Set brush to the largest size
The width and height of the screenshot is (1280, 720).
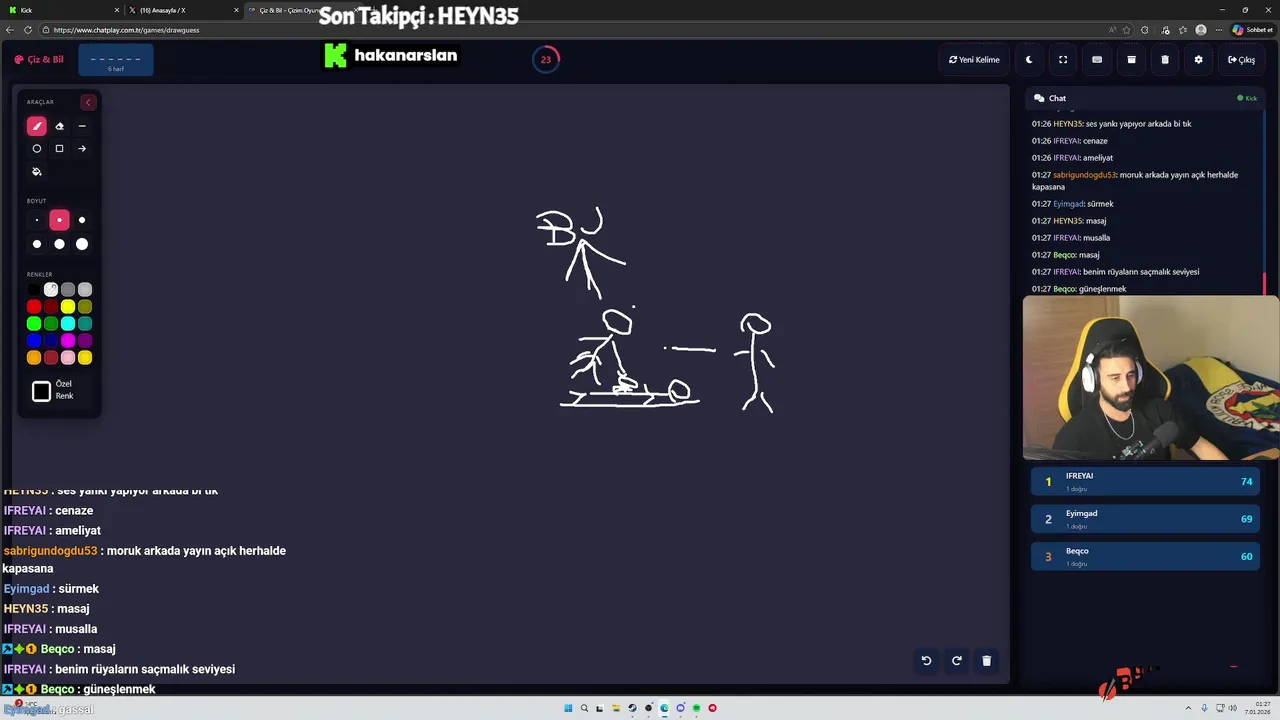pos(82,244)
